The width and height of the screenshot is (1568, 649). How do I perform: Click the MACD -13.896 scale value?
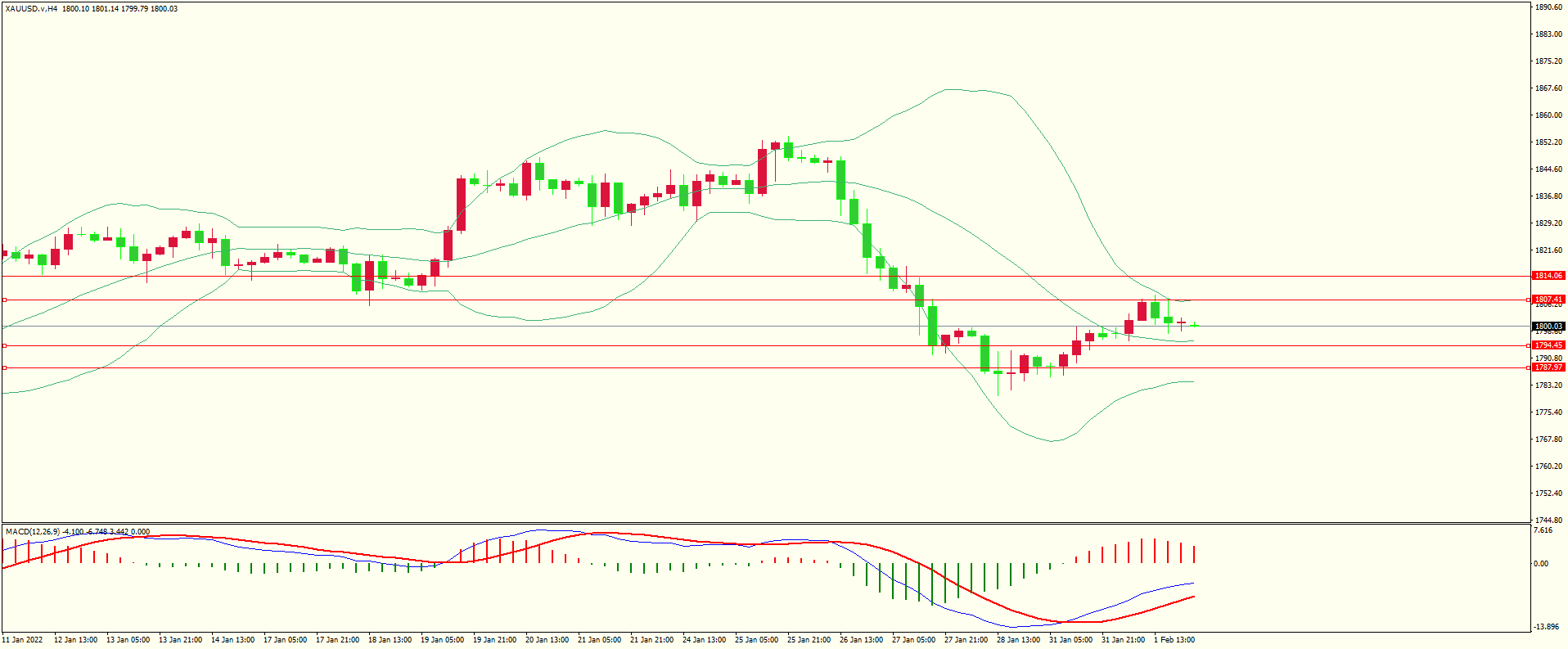click(x=1545, y=627)
